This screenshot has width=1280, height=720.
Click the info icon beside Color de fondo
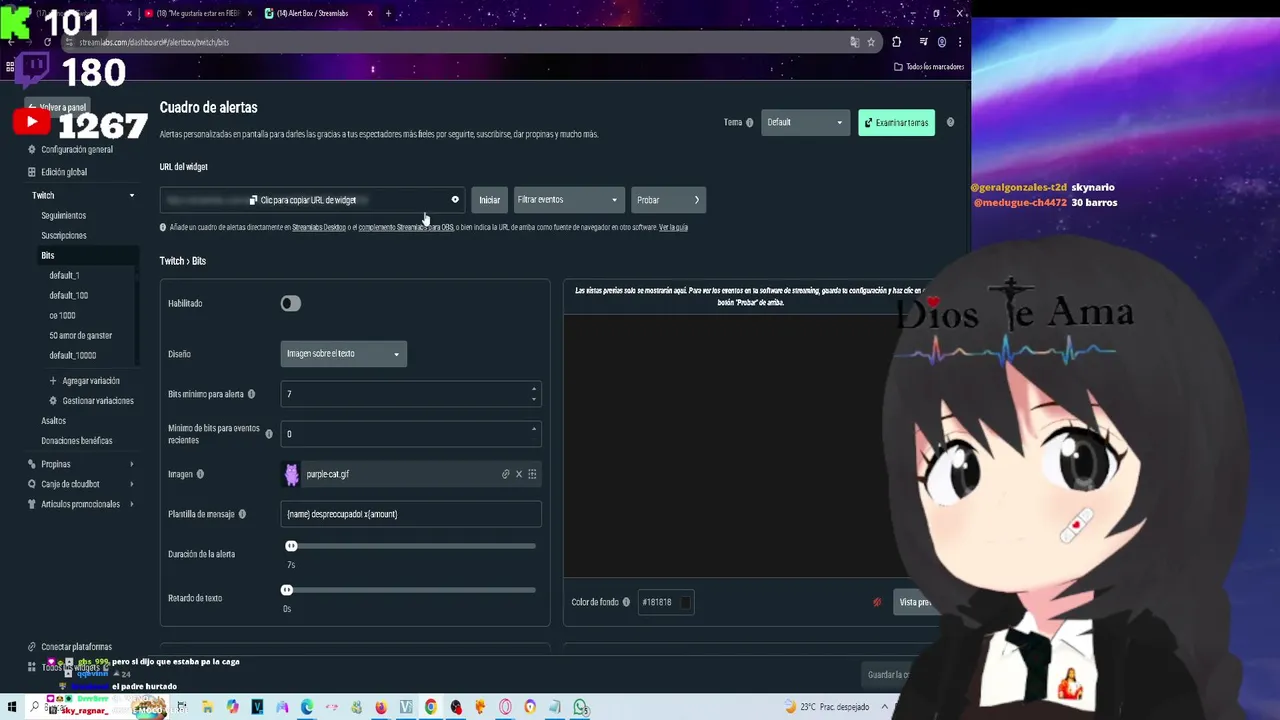[x=626, y=602]
